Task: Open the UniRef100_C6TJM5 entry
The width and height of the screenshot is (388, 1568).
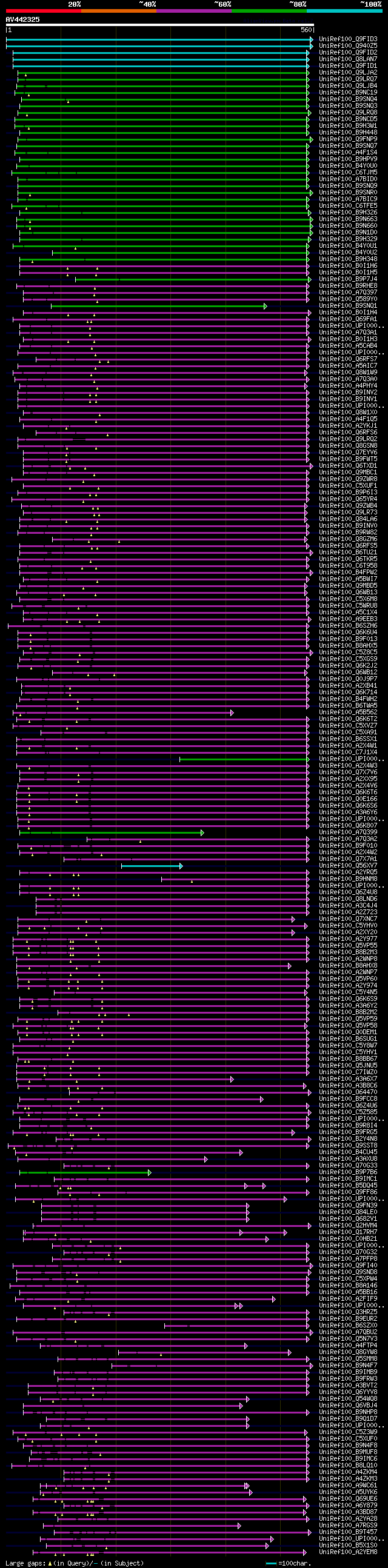Action: (348, 173)
